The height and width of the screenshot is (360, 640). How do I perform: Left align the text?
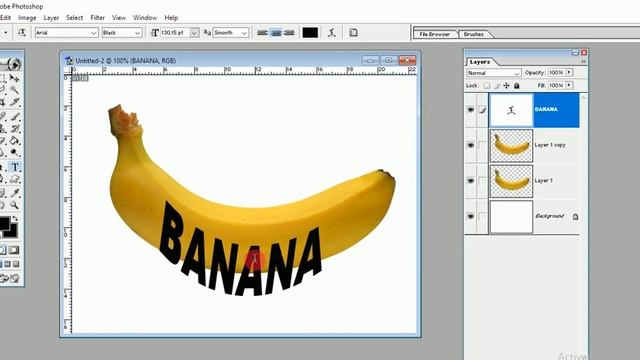click(x=262, y=33)
